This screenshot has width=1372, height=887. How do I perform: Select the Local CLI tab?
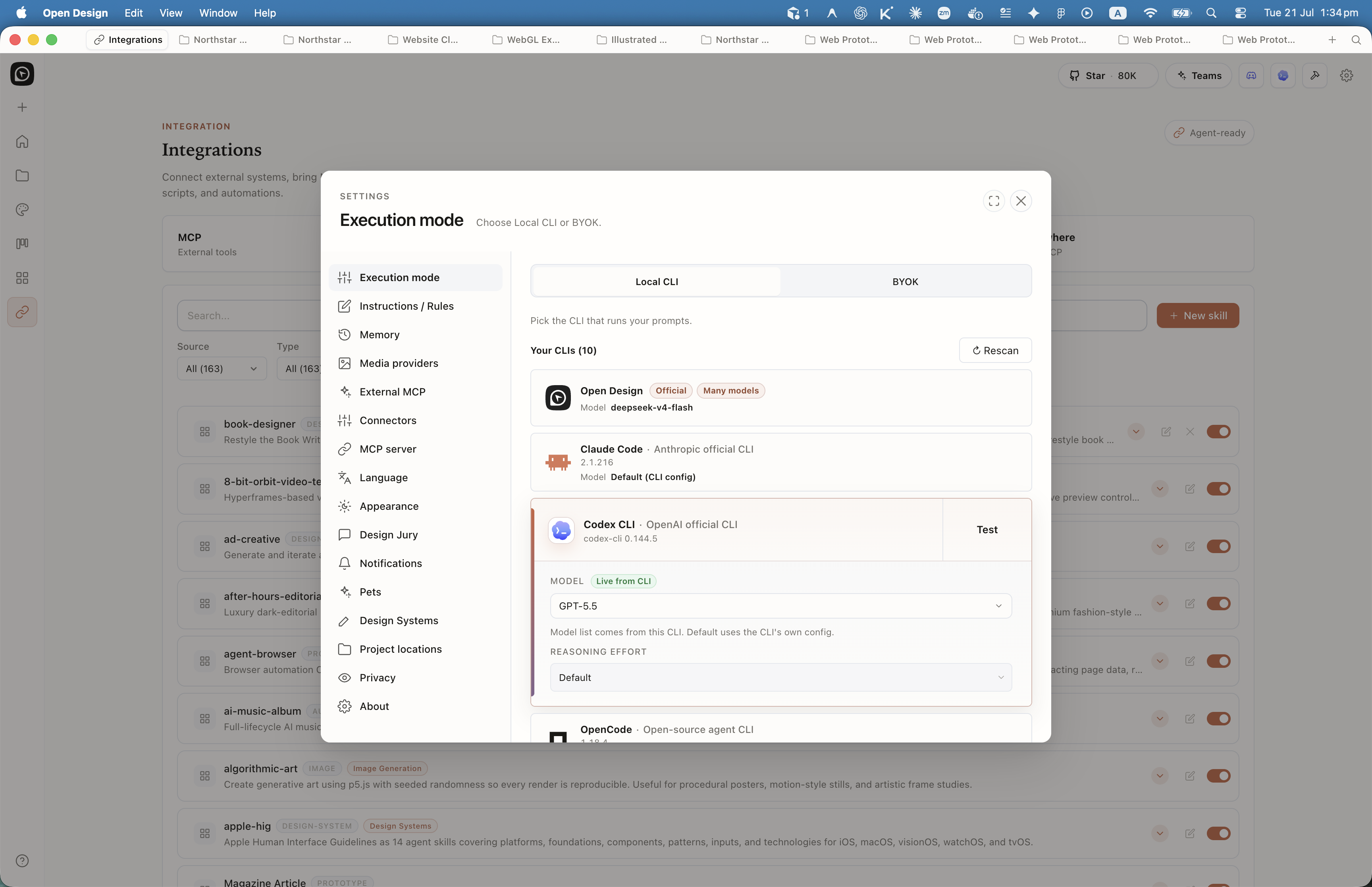[x=656, y=281]
